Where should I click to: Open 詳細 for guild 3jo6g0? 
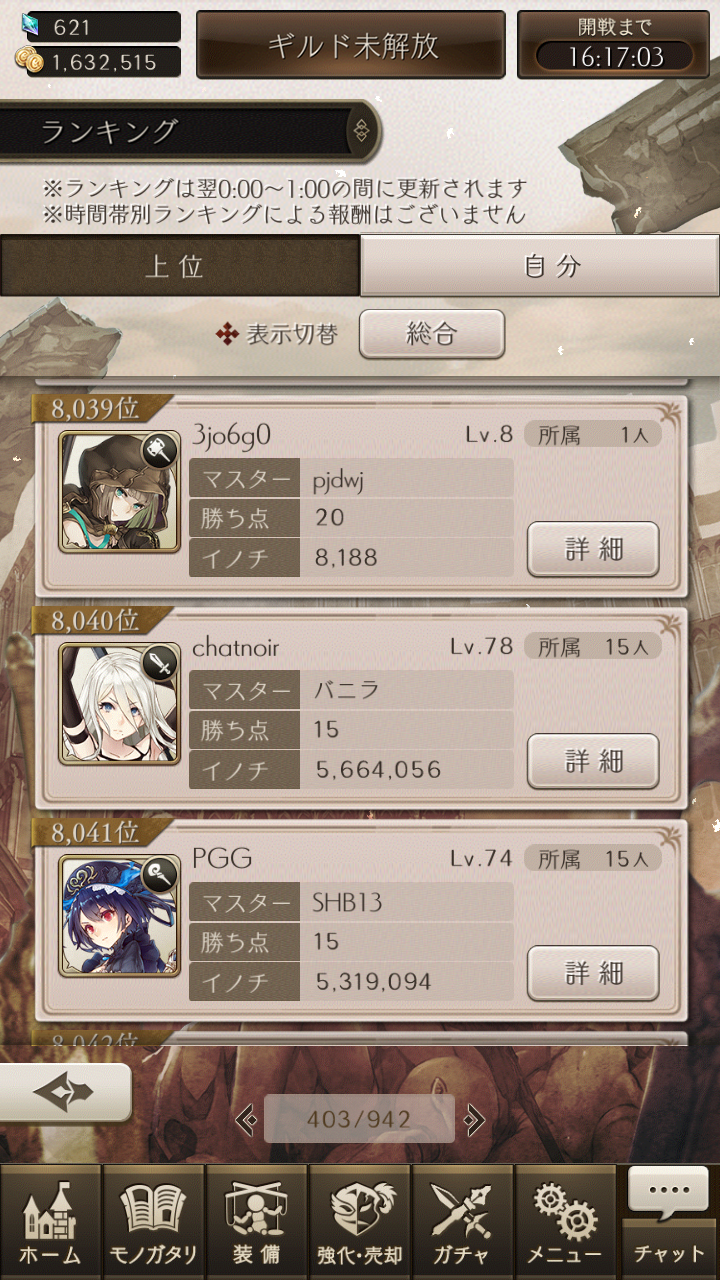(593, 549)
